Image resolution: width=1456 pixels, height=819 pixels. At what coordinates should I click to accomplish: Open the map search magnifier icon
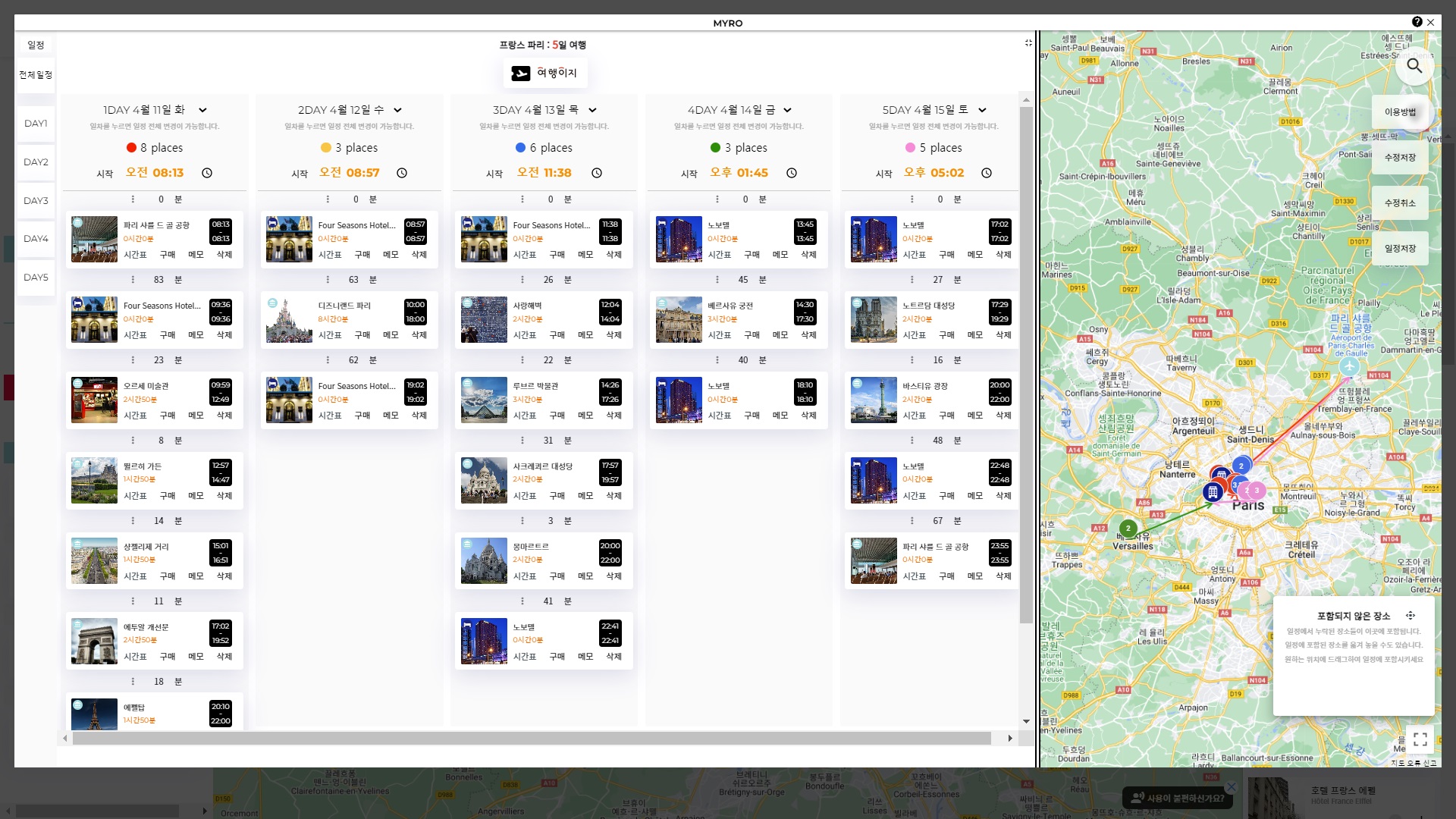(1414, 66)
